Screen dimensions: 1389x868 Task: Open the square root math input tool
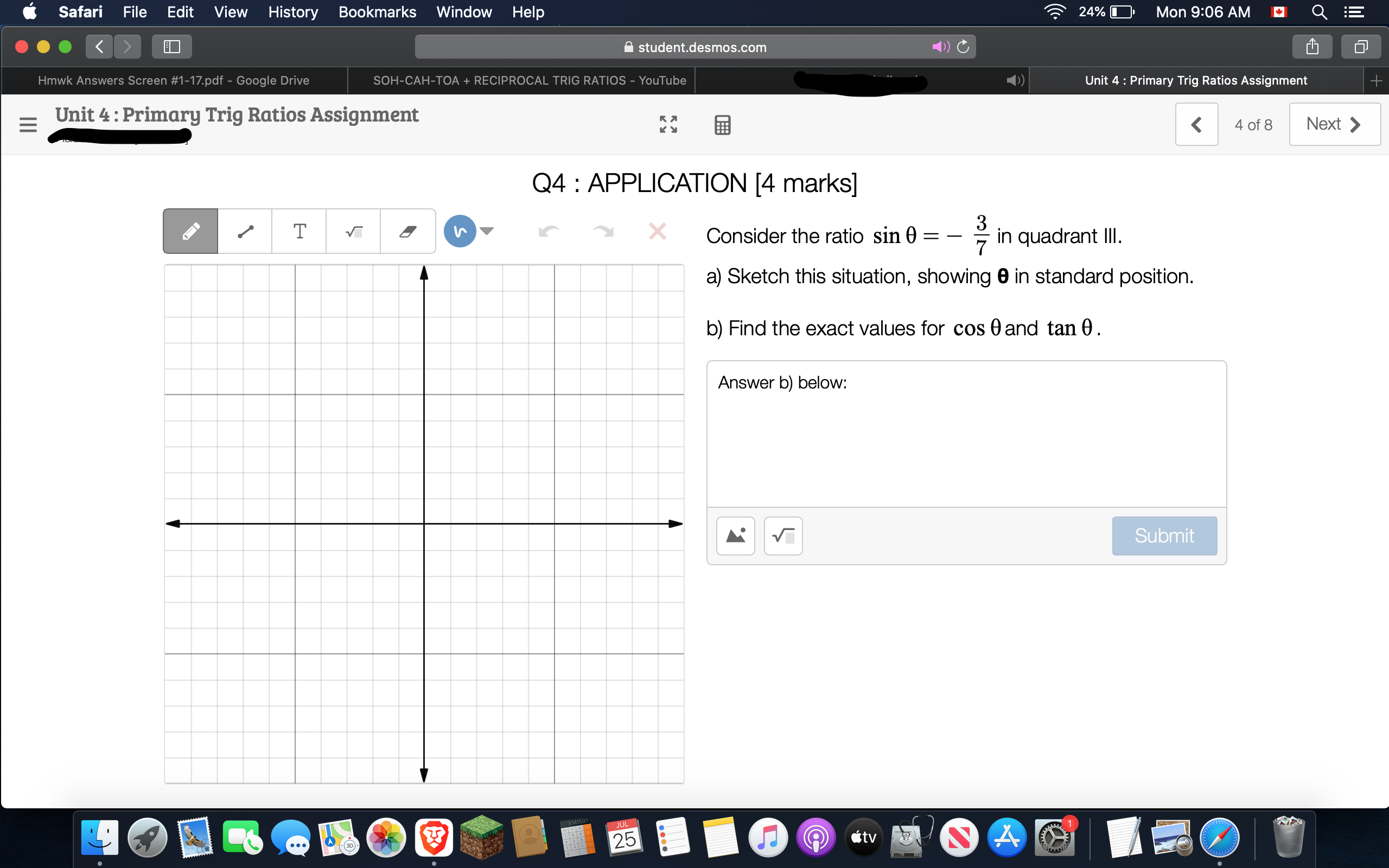353,231
